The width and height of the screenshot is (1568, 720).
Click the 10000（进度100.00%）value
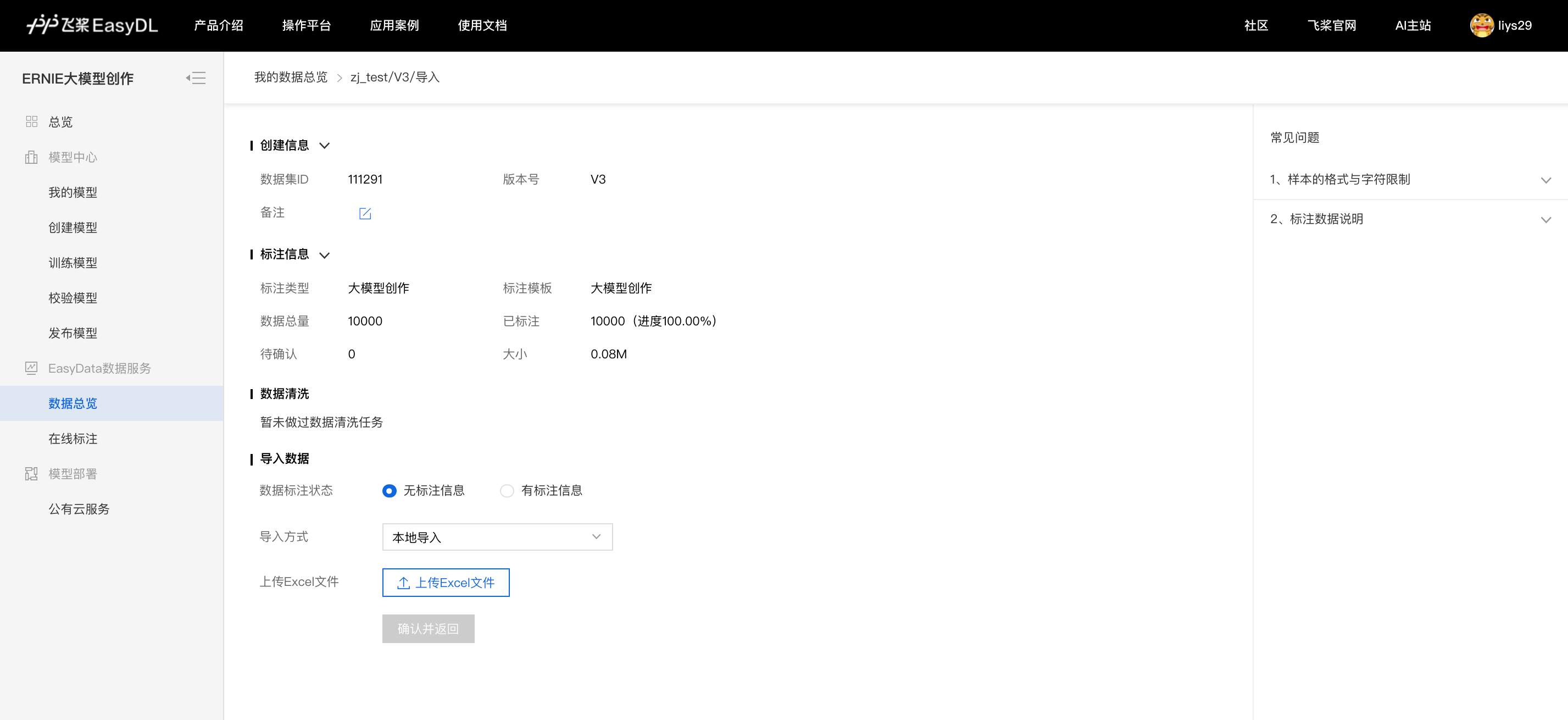[x=654, y=321]
